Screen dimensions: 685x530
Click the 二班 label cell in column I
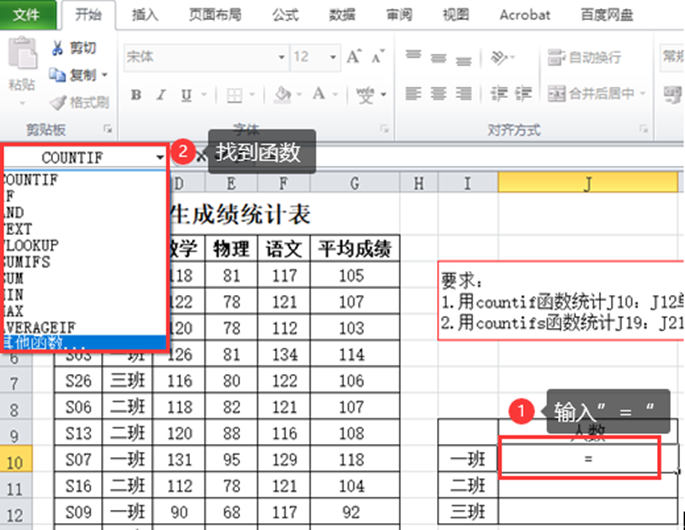click(468, 485)
